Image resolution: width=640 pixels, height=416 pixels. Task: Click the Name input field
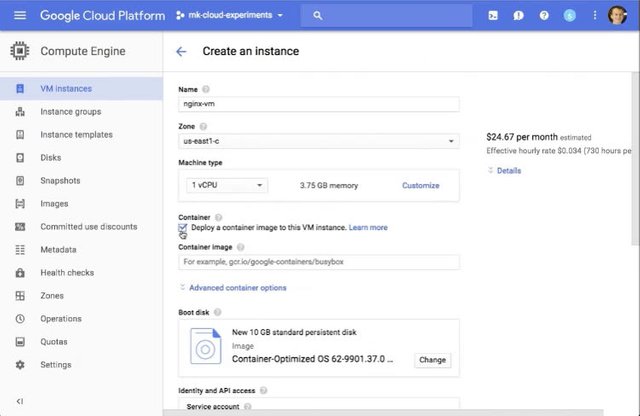click(x=318, y=104)
